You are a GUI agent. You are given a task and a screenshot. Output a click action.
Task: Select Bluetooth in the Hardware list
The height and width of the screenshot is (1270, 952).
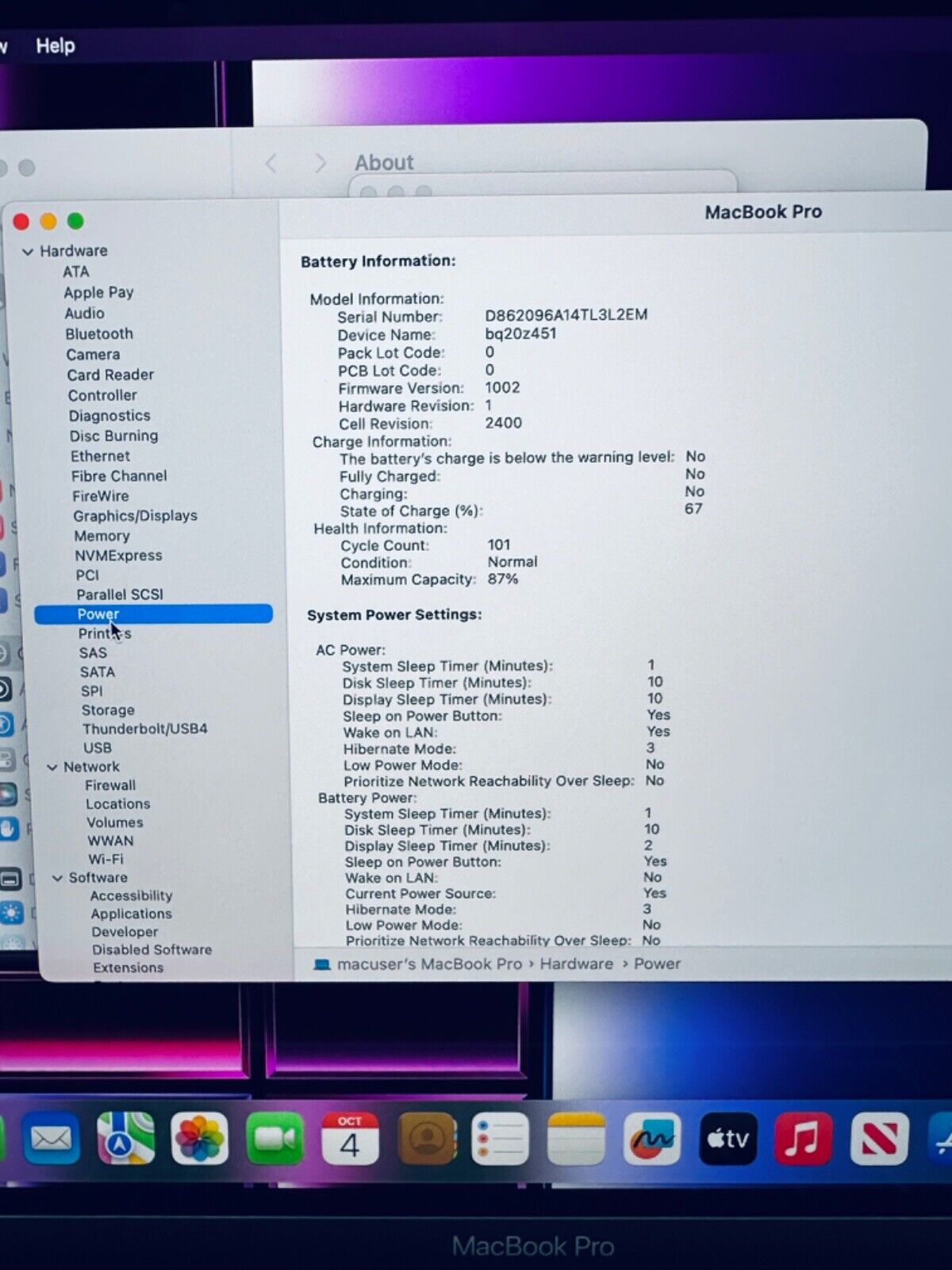tap(99, 334)
